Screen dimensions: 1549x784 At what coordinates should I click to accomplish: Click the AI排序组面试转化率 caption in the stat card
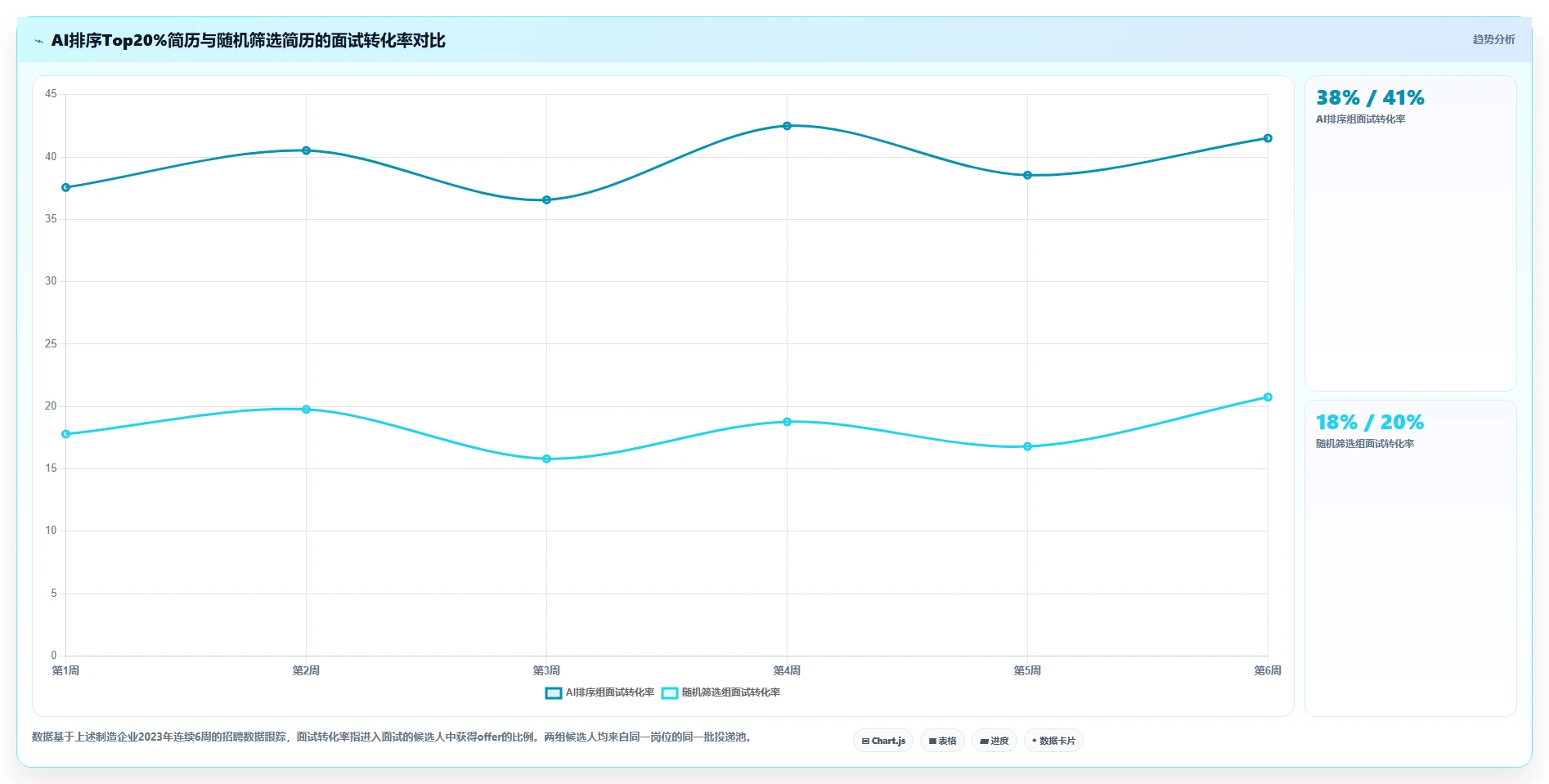coord(1360,119)
